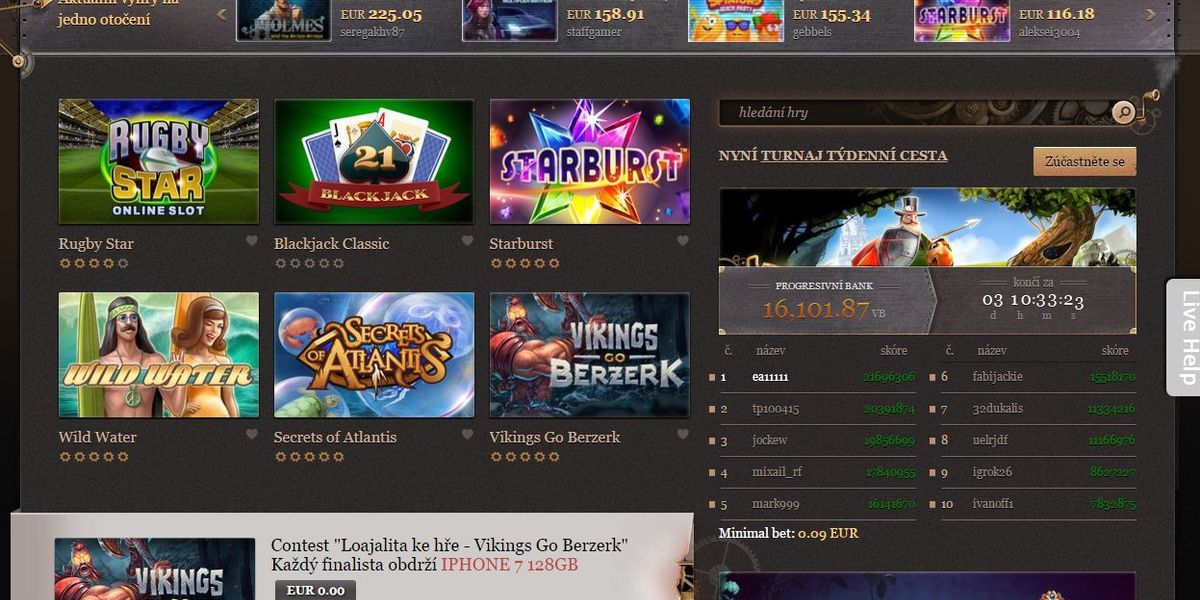Select player ea11111 in leaderboard
The height and width of the screenshot is (600, 1200).
[770, 377]
